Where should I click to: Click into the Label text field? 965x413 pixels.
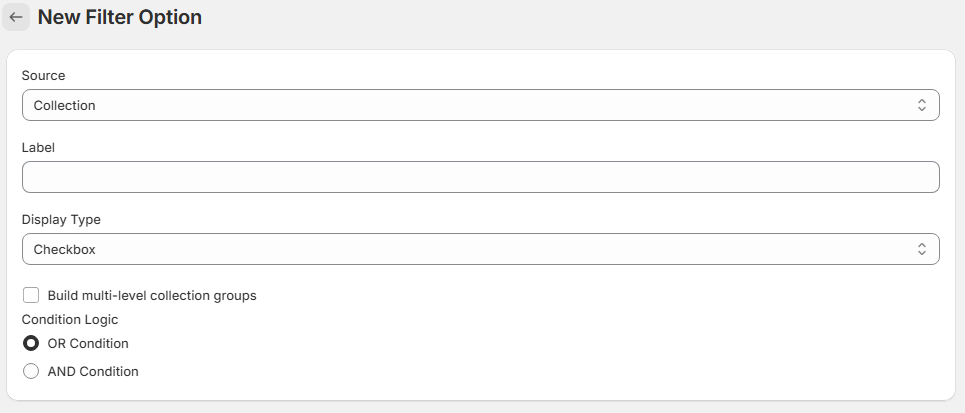480,177
